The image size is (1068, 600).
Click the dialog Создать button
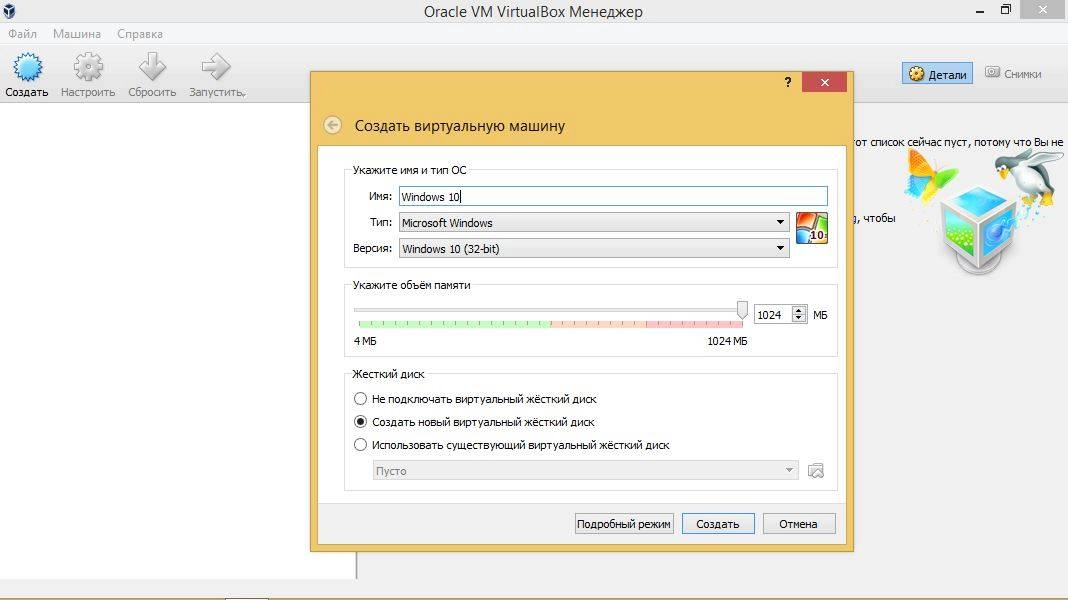[718, 524]
